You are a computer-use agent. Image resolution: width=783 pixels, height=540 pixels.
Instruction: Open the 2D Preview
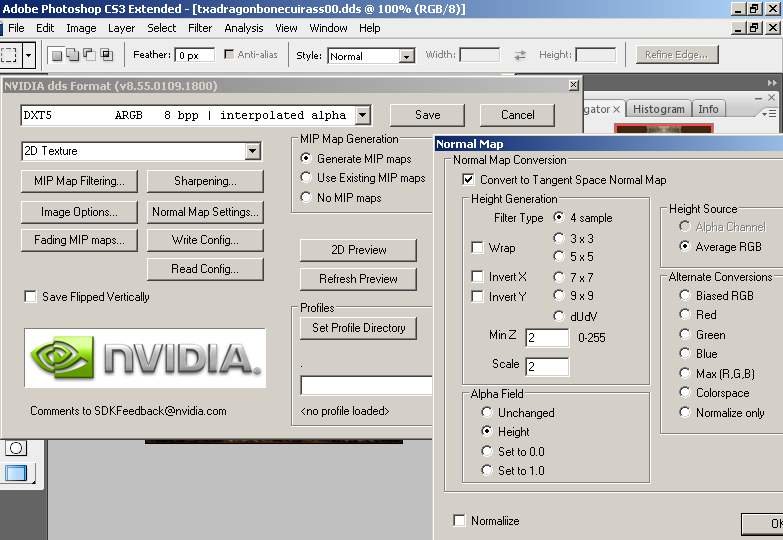click(359, 250)
